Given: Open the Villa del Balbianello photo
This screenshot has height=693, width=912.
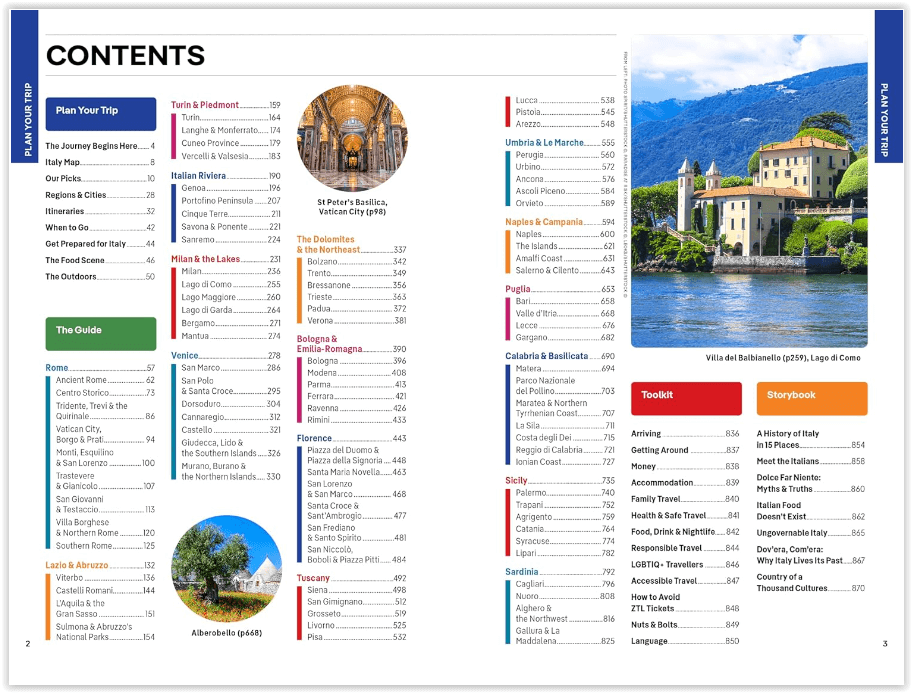Looking at the screenshot, I should [x=749, y=192].
